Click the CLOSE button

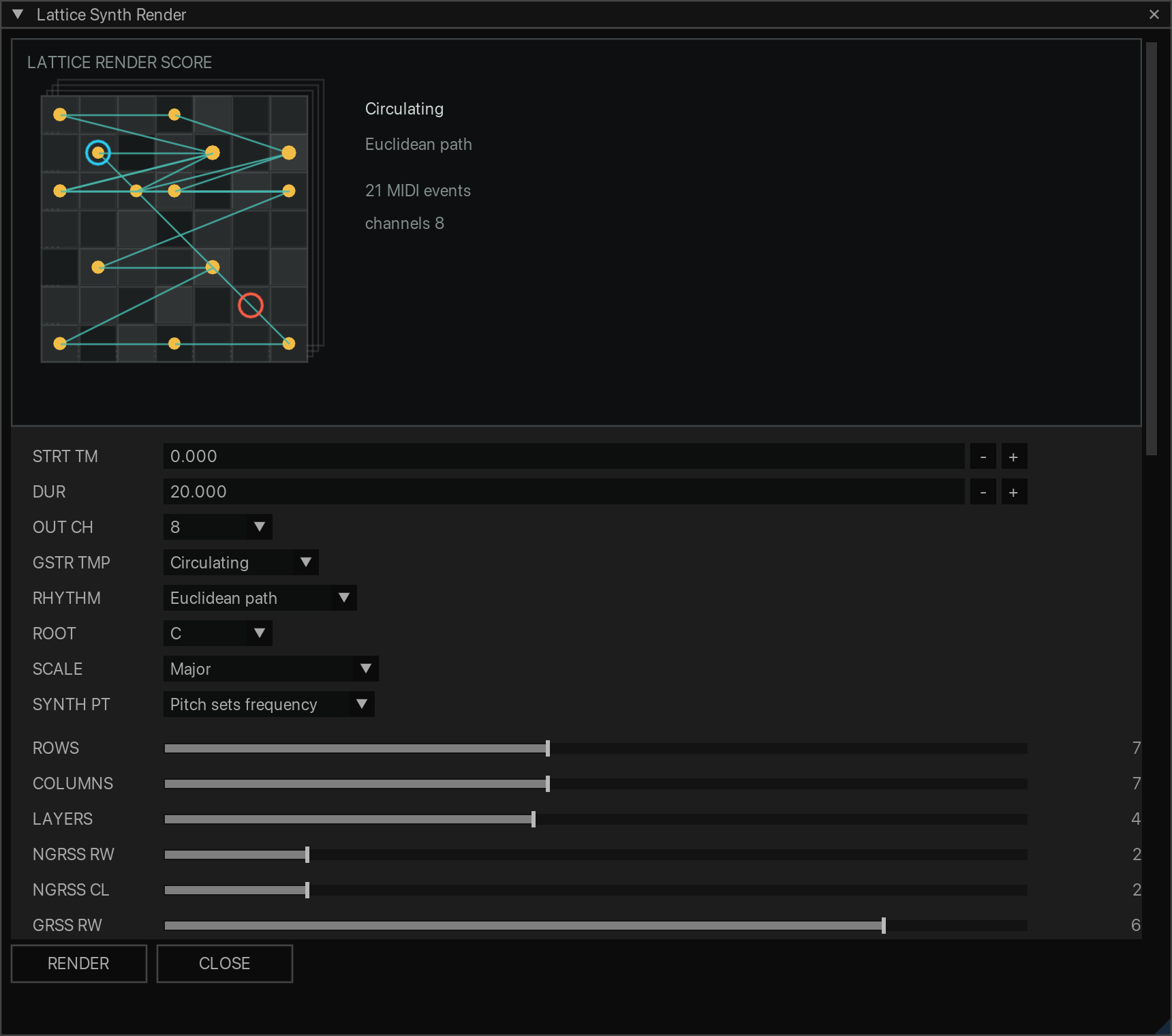(x=225, y=964)
